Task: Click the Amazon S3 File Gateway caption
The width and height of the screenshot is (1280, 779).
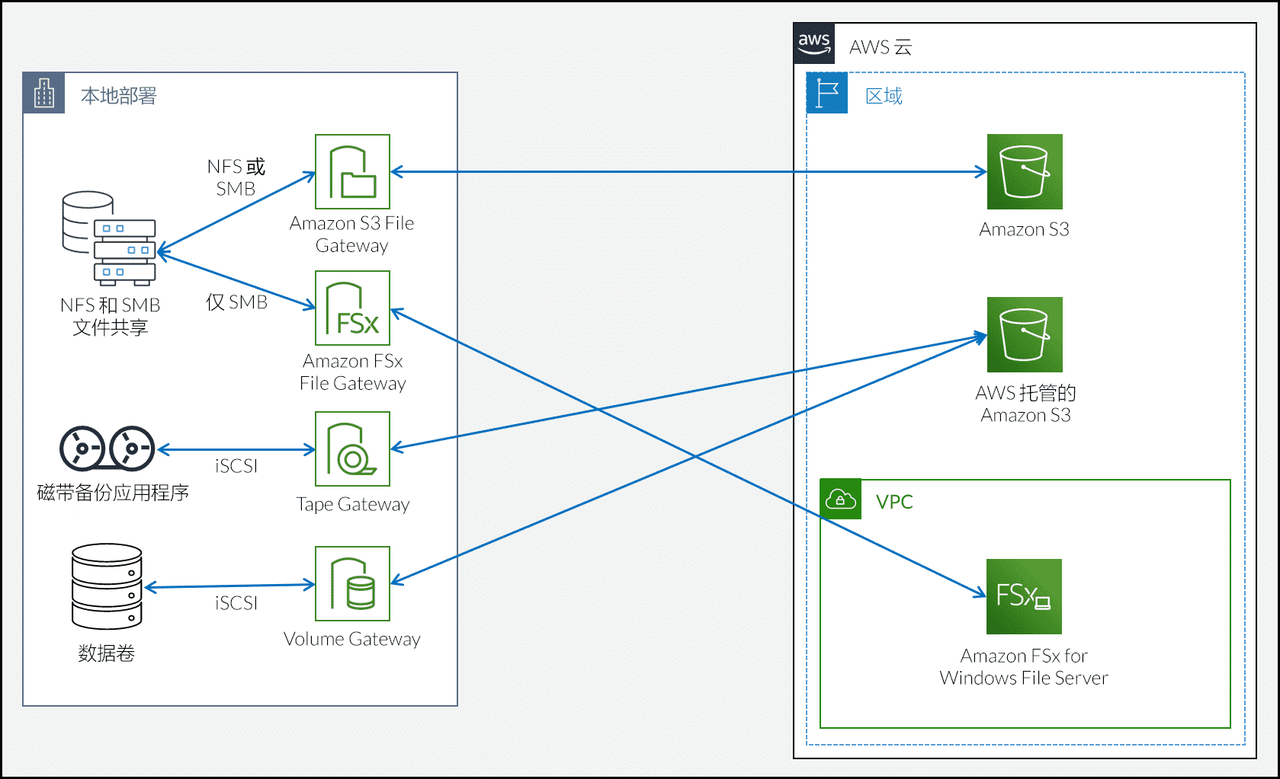Action: 352,234
